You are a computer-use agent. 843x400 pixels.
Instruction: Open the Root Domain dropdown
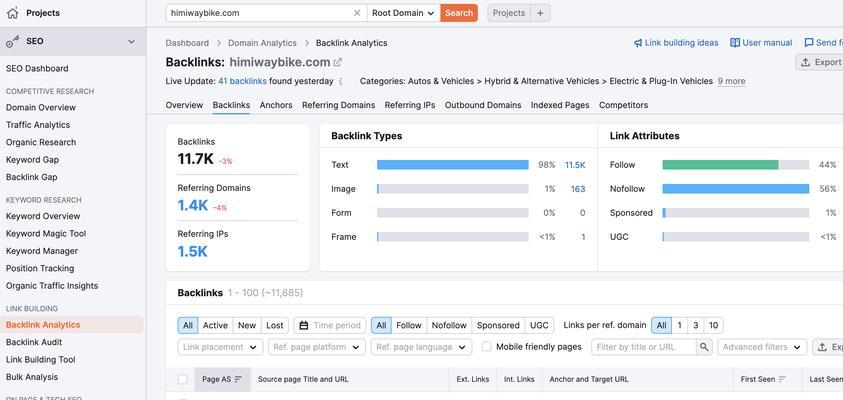click(x=403, y=13)
